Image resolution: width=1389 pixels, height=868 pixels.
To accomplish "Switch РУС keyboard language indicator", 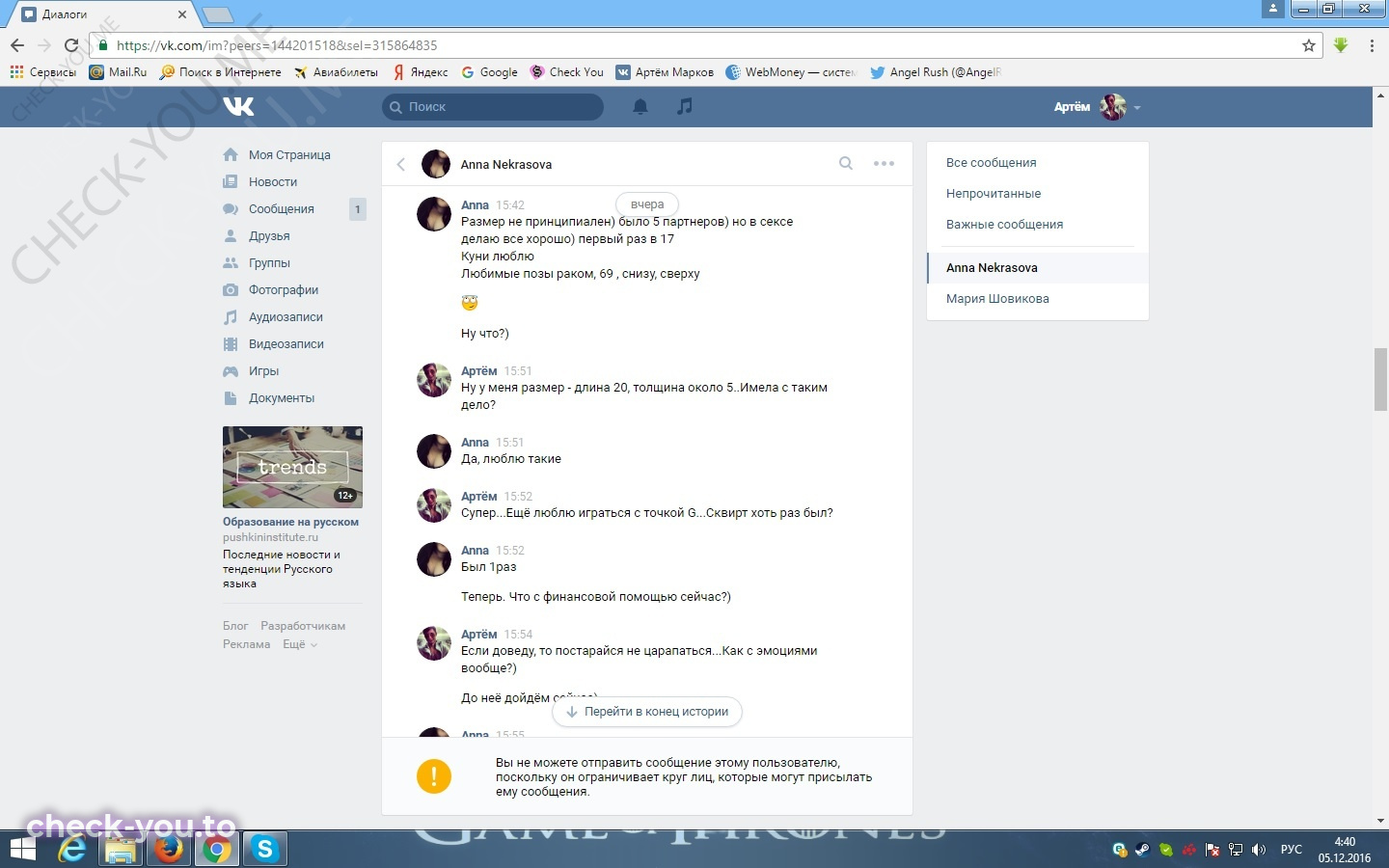I will point(1291,850).
